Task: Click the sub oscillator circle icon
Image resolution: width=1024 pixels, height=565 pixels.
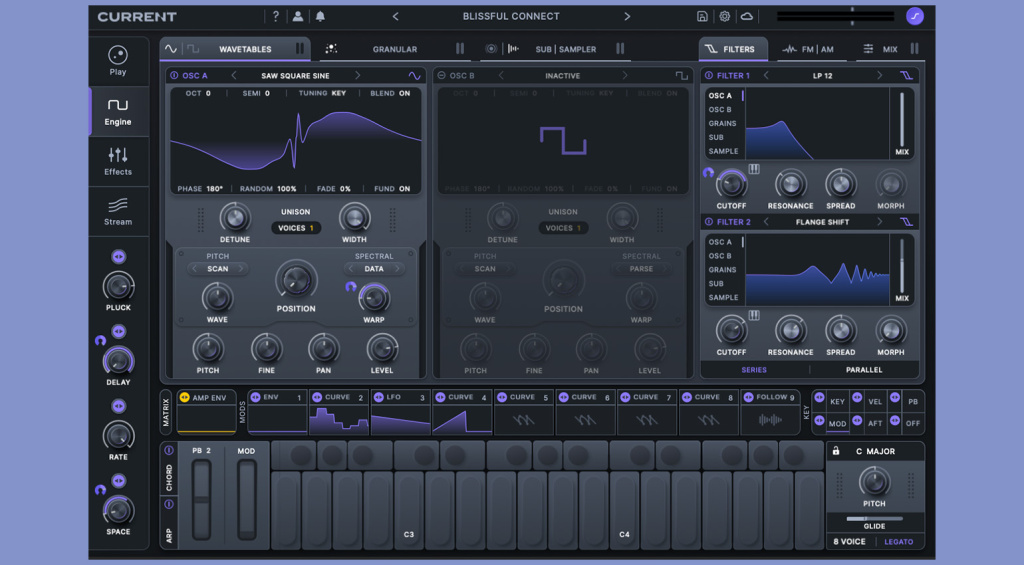Action: point(491,49)
